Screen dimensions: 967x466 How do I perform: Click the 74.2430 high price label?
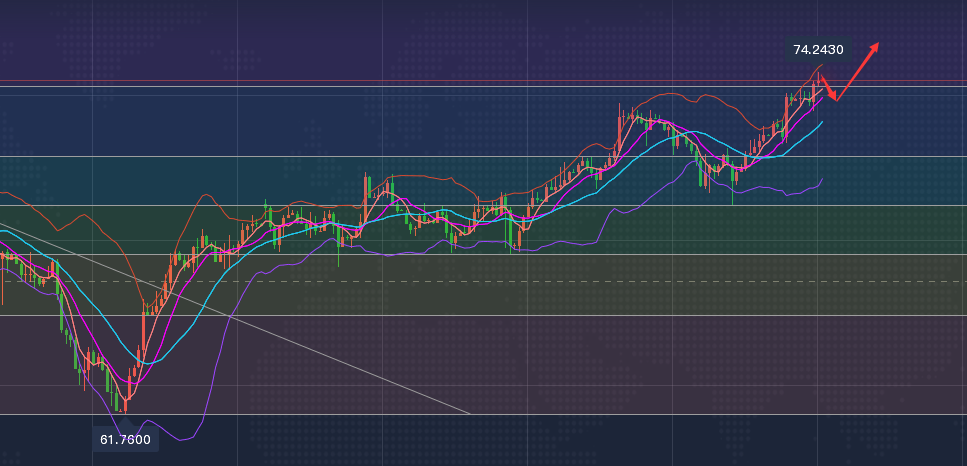(x=818, y=49)
